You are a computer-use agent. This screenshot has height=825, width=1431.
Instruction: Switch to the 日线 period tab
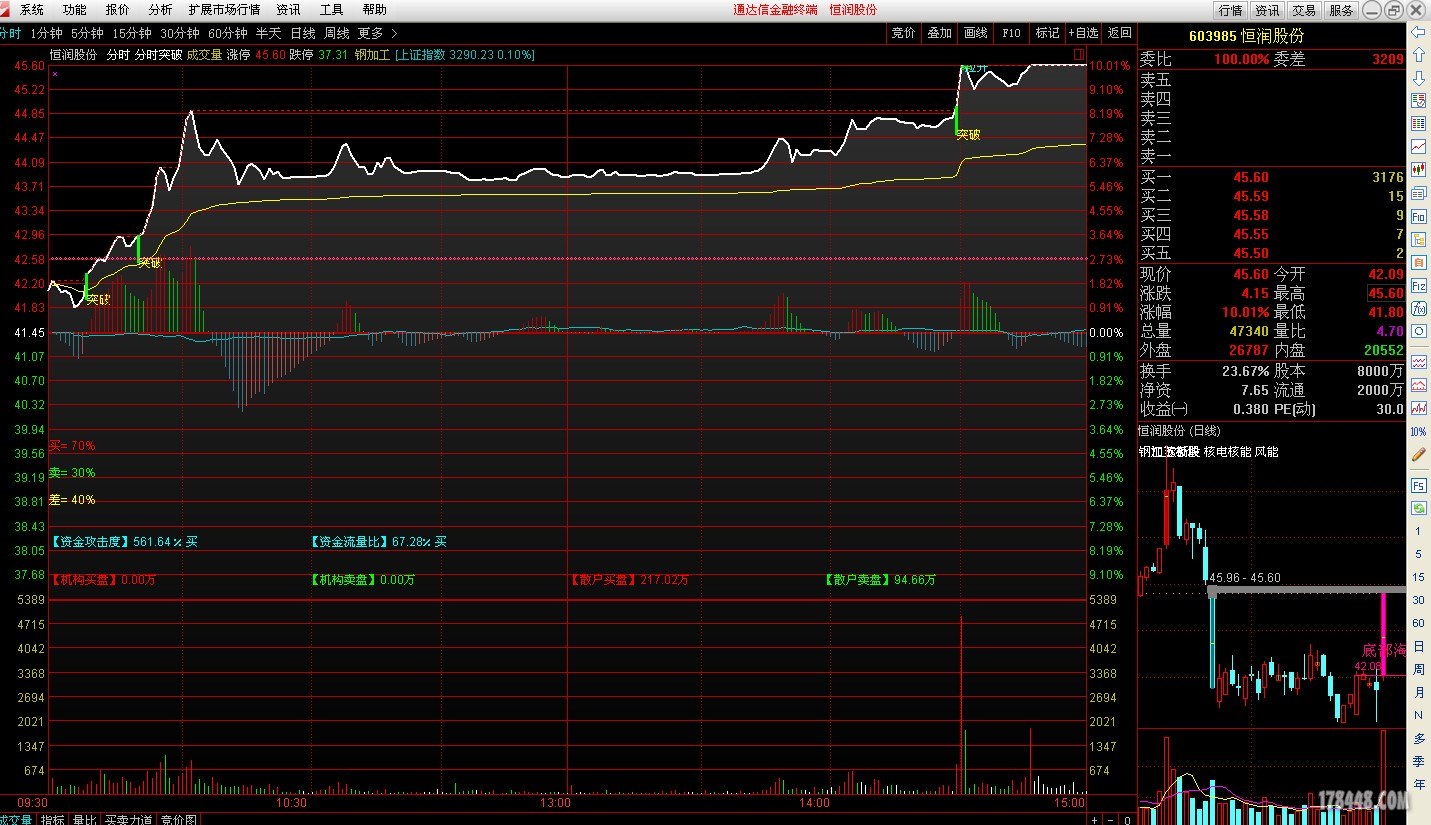pos(302,33)
